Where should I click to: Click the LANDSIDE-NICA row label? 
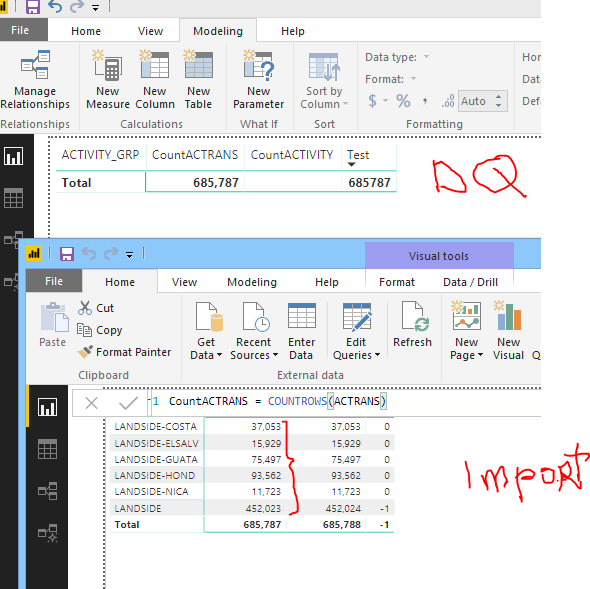pyautogui.click(x=151, y=492)
